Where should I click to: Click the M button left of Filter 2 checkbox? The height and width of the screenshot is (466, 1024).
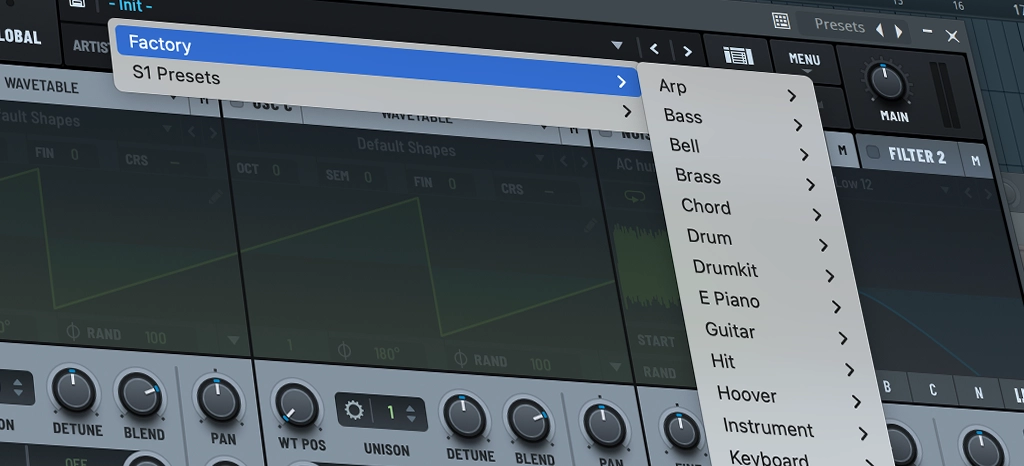click(842, 151)
